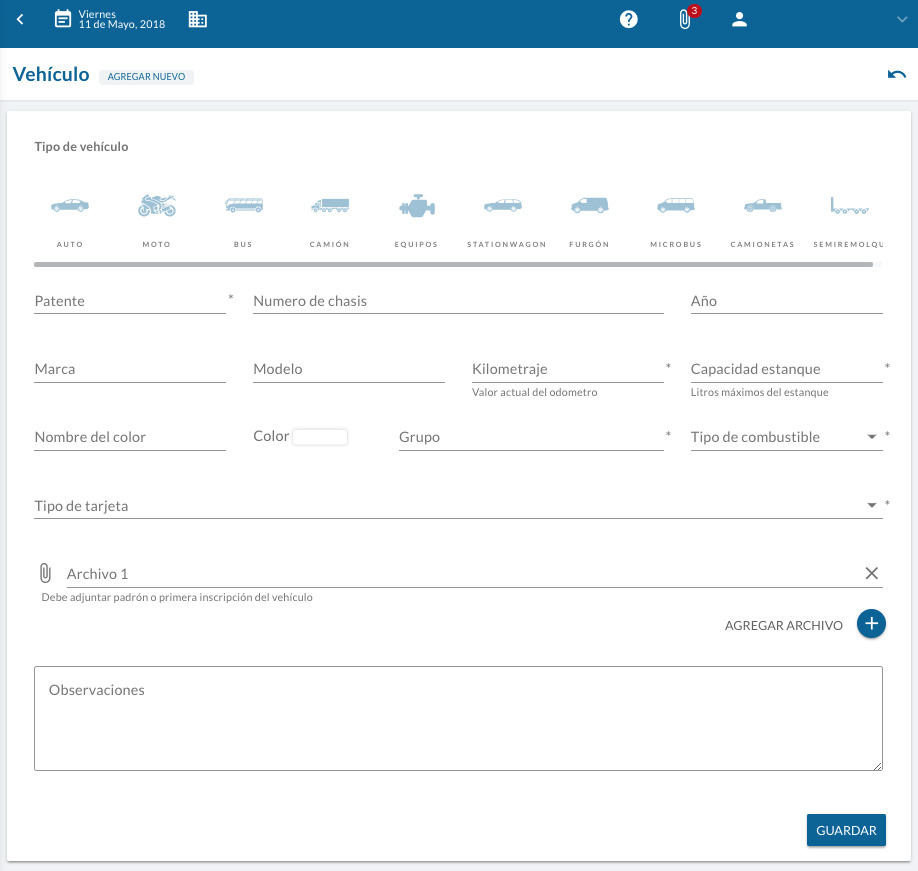Focus the Nombre del color field
The height and width of the screenshot is (871, 918).
[x=130, y=437]
